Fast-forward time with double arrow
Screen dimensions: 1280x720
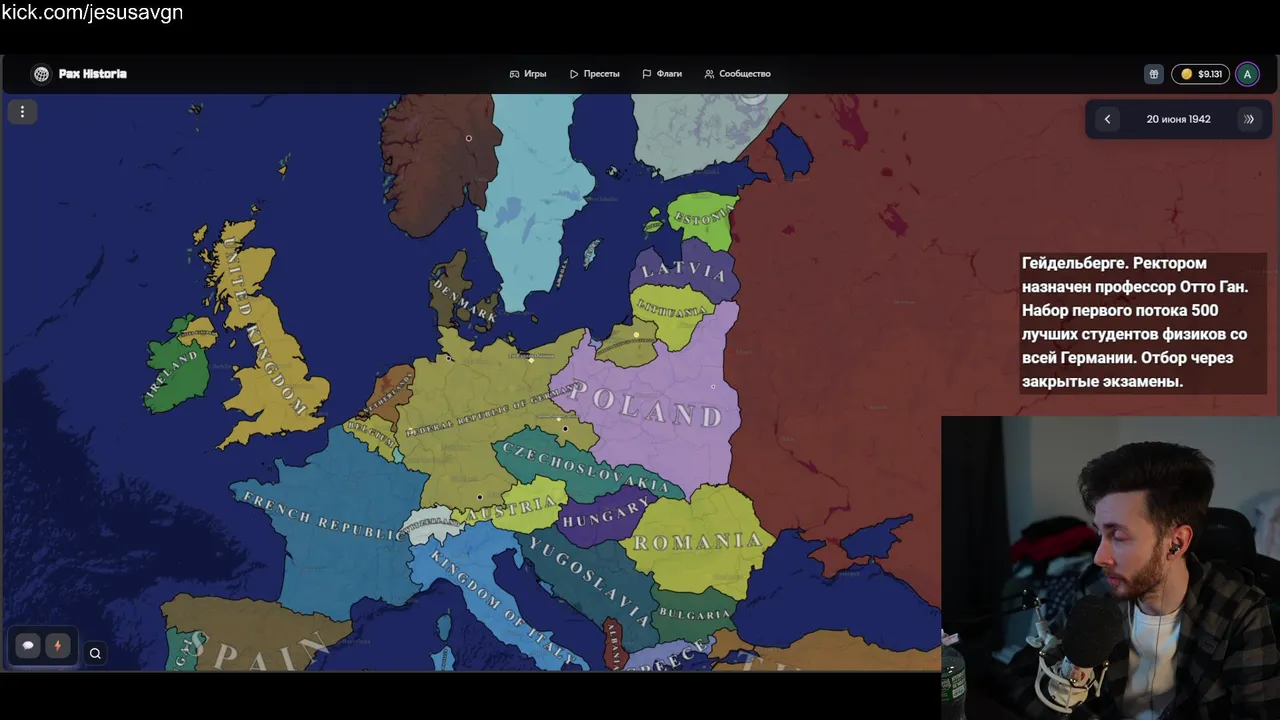1249,119
